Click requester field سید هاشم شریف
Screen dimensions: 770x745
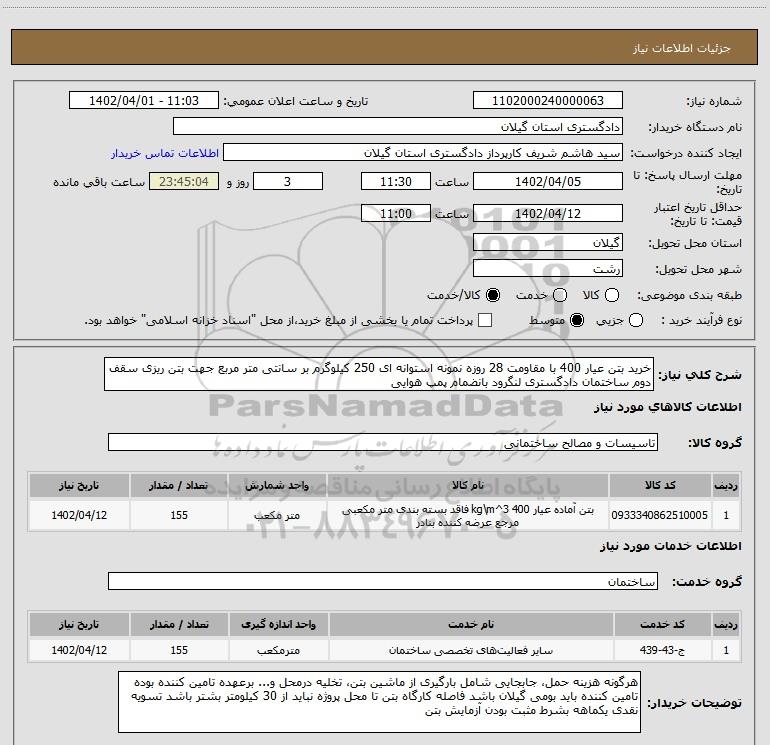(x=423, y=153)
